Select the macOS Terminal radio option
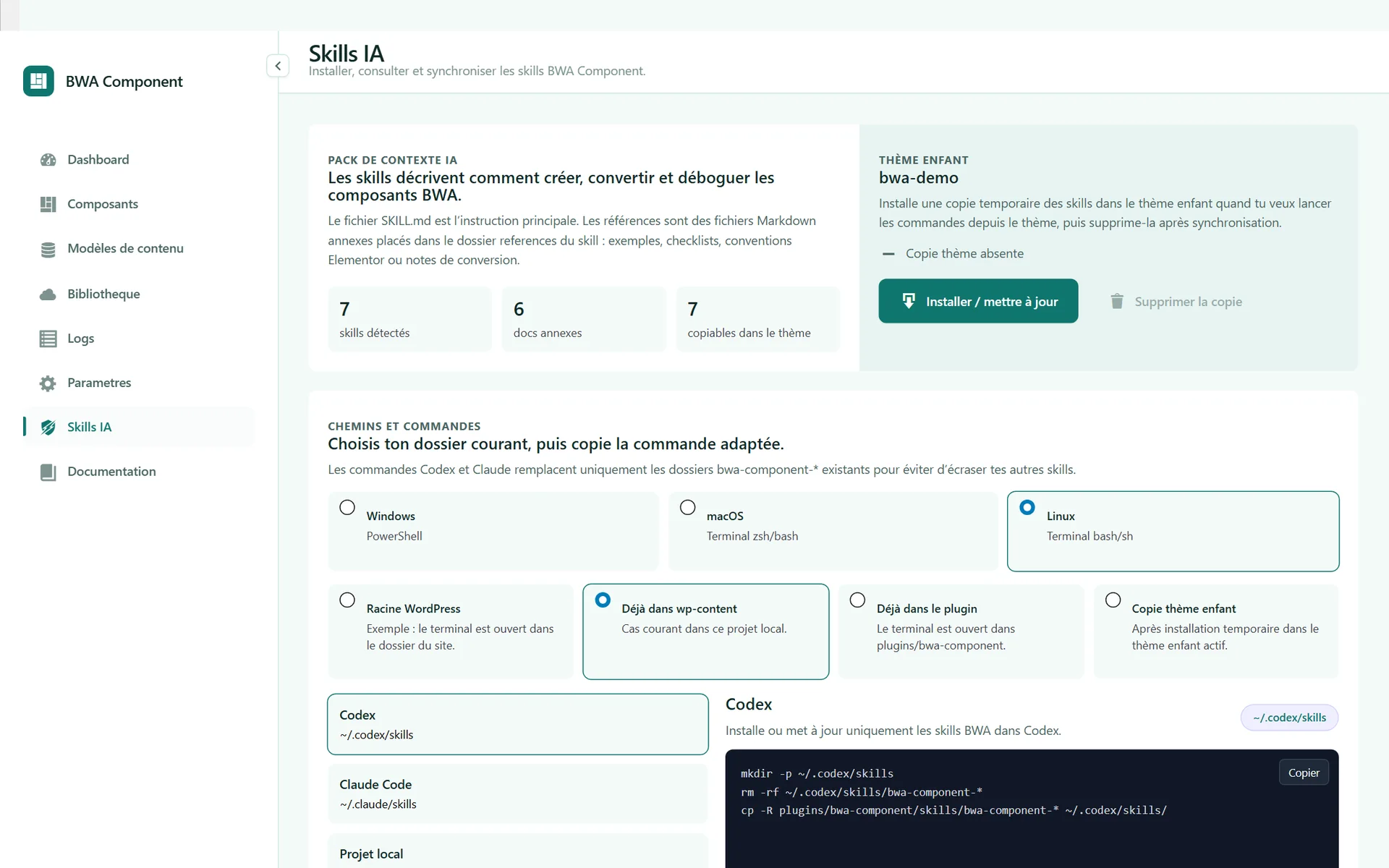Viewport: 1389px width, 868px height. (687, 507)
